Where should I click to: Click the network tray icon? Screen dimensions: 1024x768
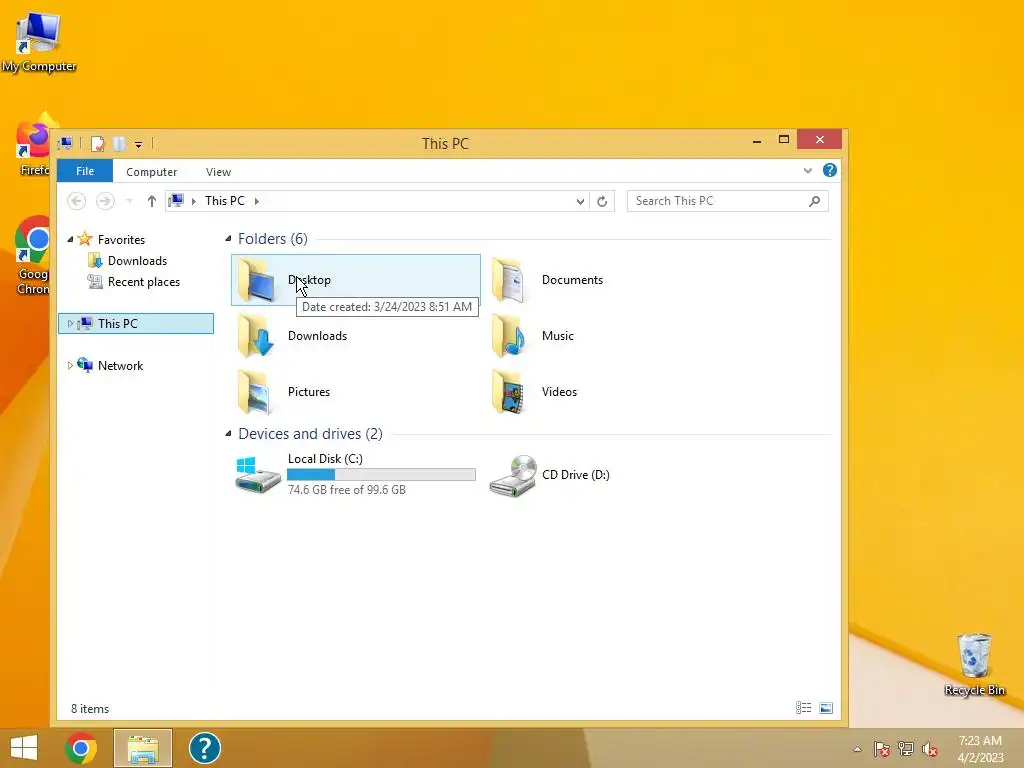coord(906,749)
